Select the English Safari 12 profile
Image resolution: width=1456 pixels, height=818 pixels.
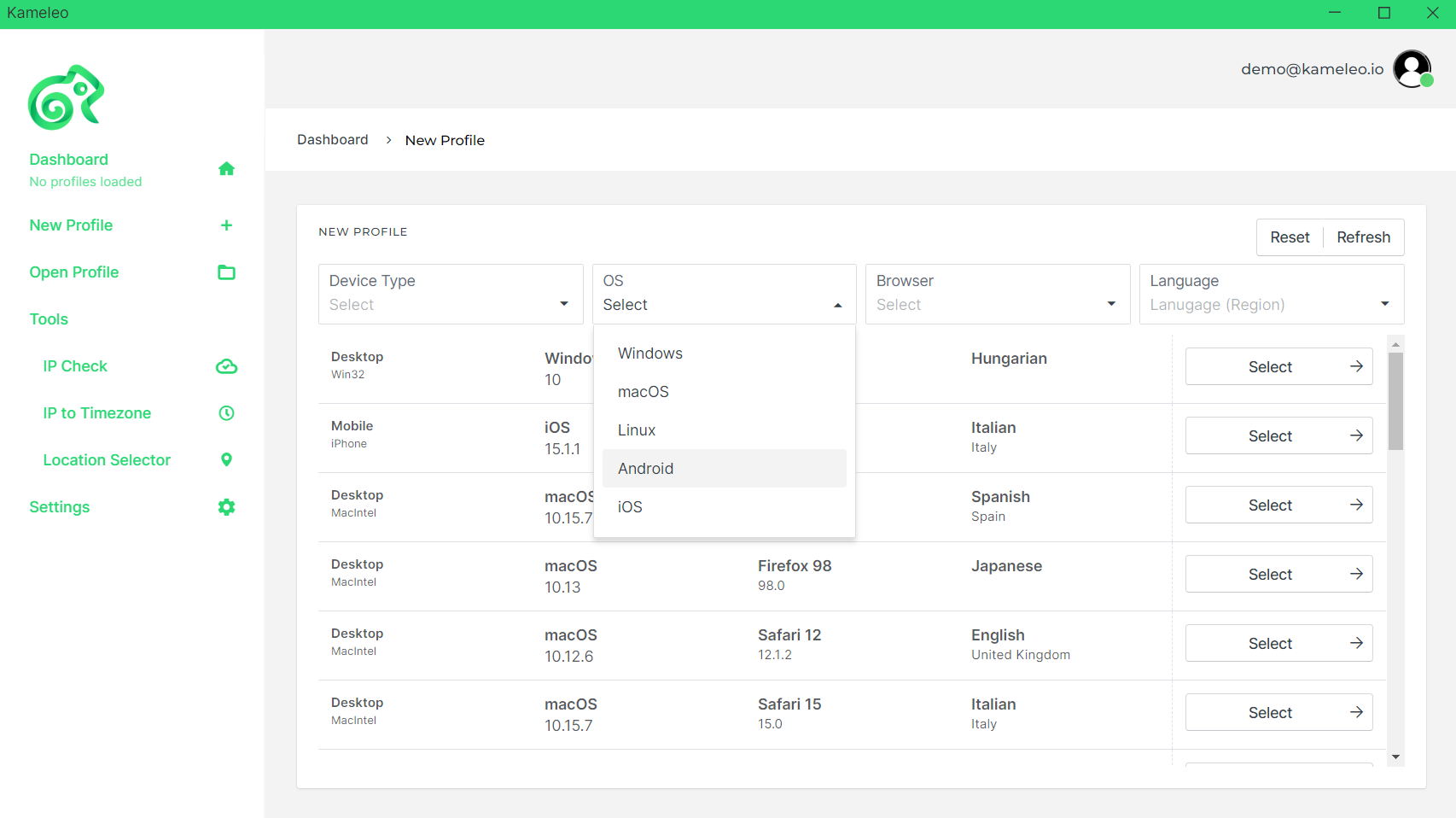tap(1278, 643)
